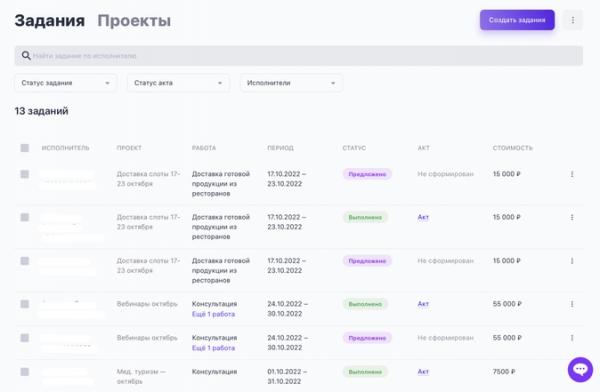This screenshot has height=392, width=600.
Task: Open Акт link in the 7500 ₽ row
Action: point(423,372)
